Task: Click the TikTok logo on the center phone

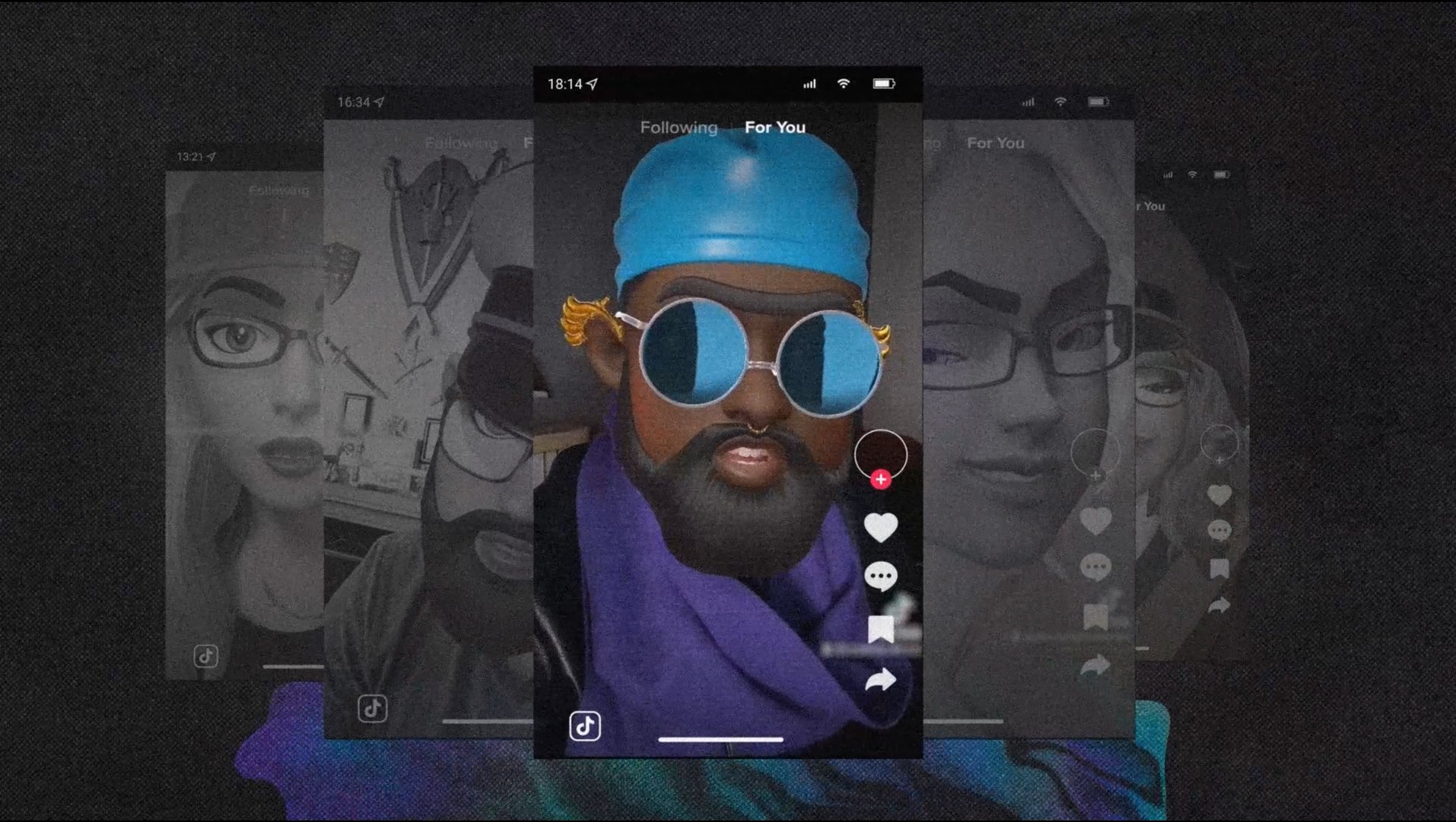Action: click(x=585, y=726)
